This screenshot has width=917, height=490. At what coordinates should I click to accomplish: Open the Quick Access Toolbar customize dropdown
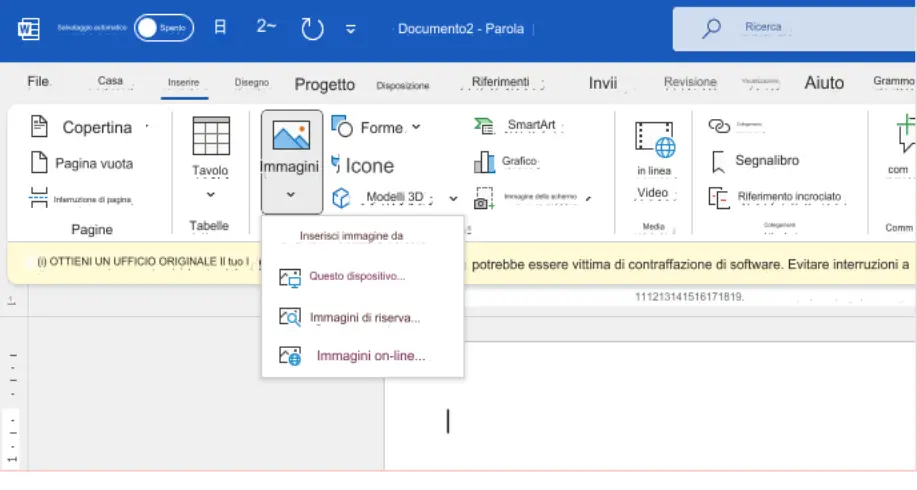coord(350,29)
